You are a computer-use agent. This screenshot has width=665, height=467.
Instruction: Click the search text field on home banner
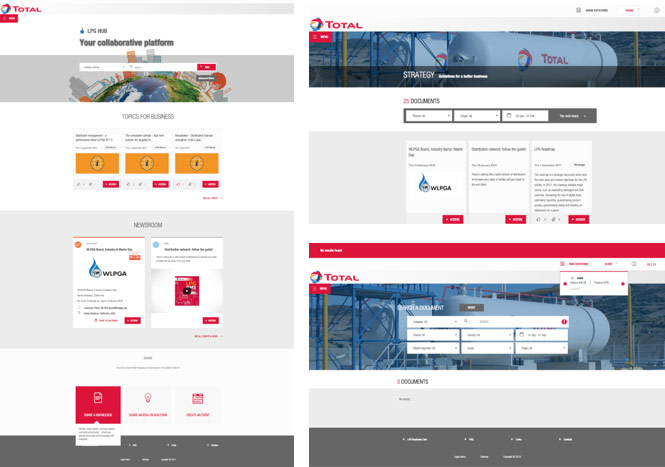(160, 67)
